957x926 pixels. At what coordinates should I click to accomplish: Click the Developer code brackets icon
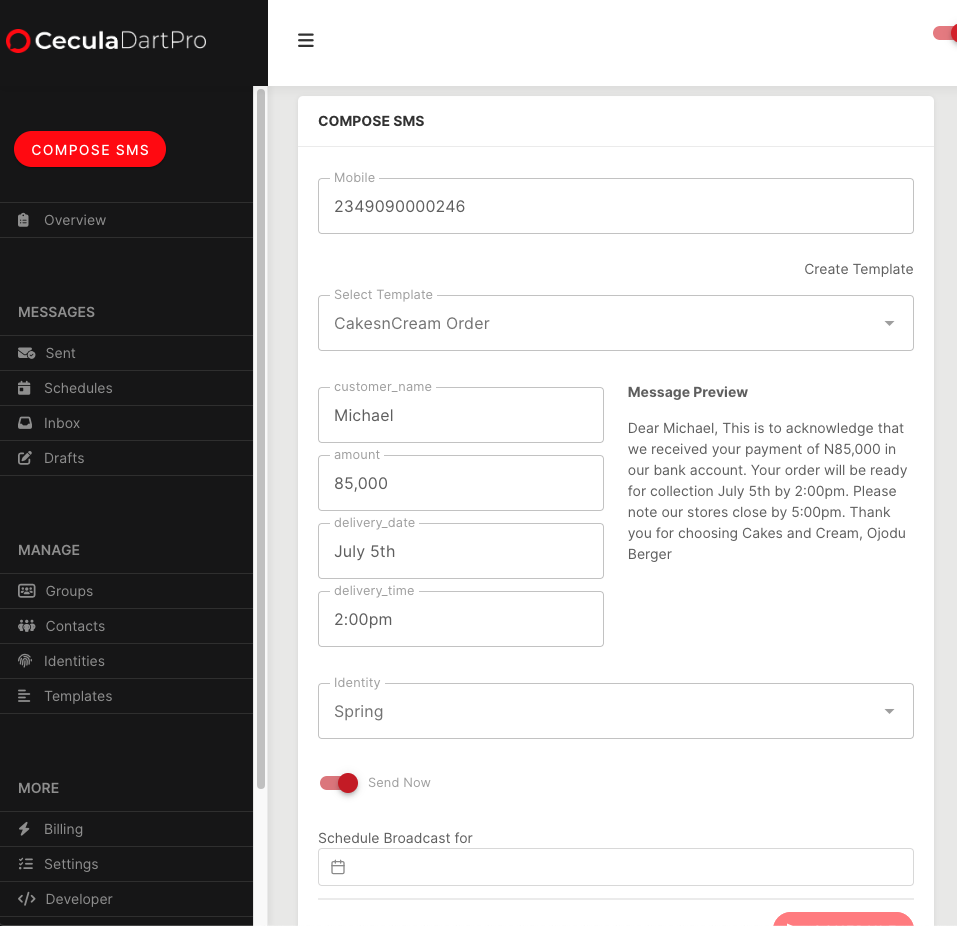(26, 899)
